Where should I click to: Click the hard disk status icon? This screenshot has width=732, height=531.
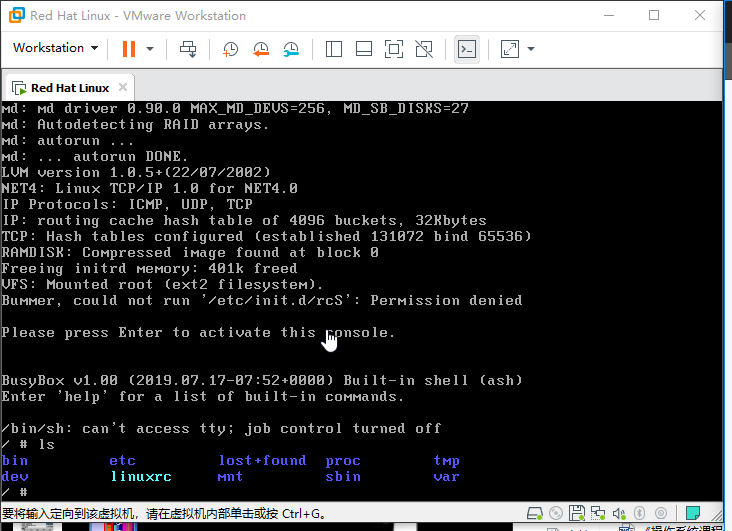535,513
